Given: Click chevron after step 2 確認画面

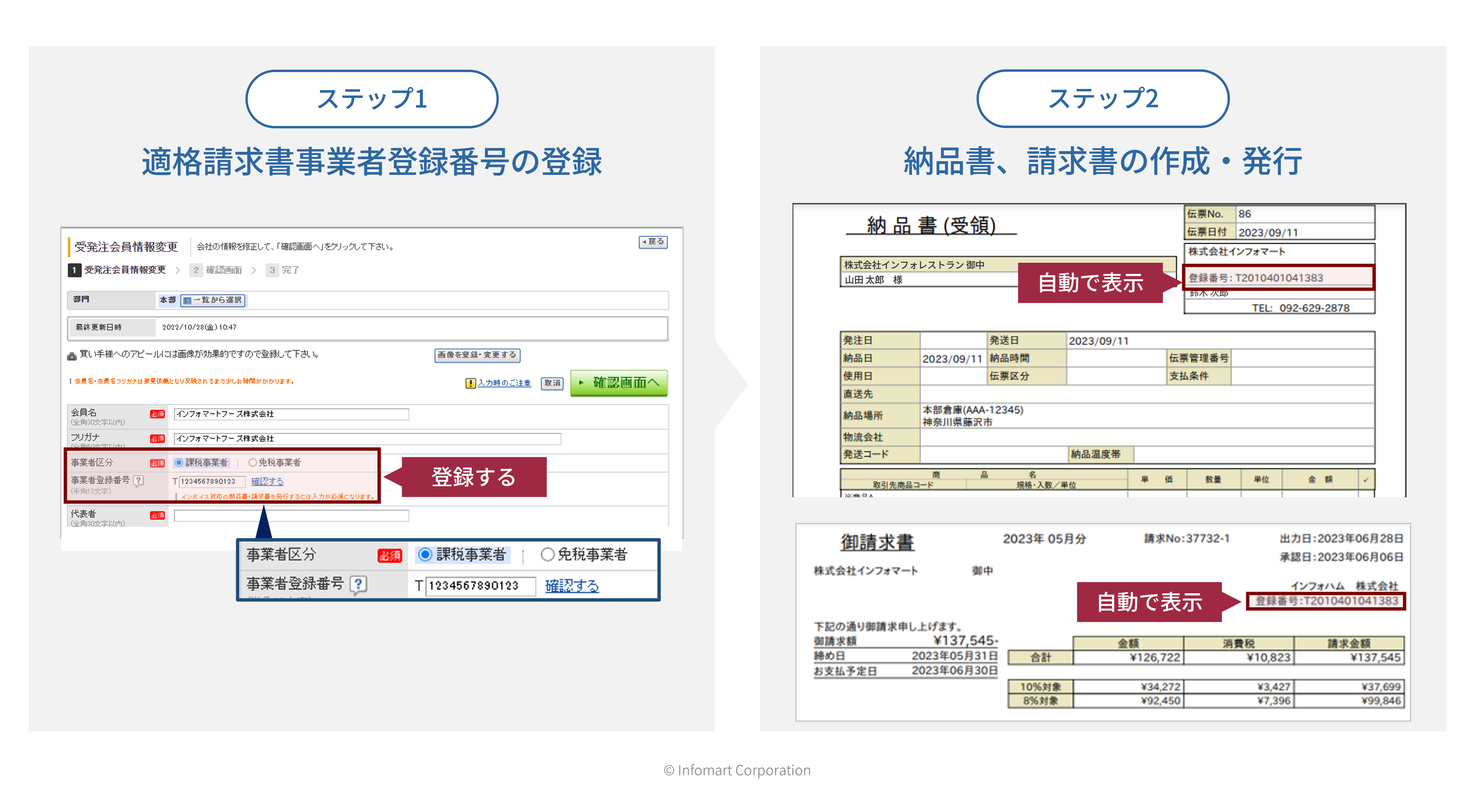Looking at the screenshot, I should click(x=254, y=270).
